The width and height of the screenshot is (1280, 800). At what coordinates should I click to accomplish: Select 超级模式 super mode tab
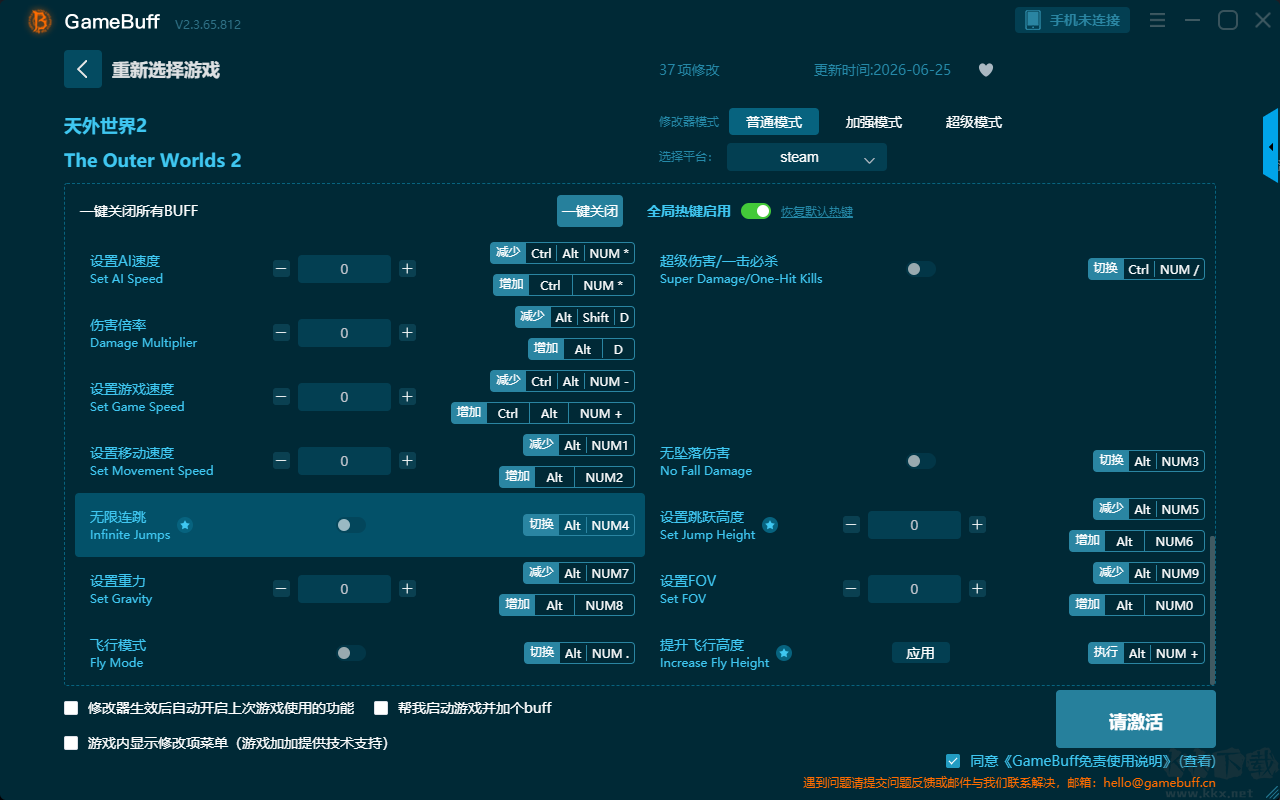point(974,122)
